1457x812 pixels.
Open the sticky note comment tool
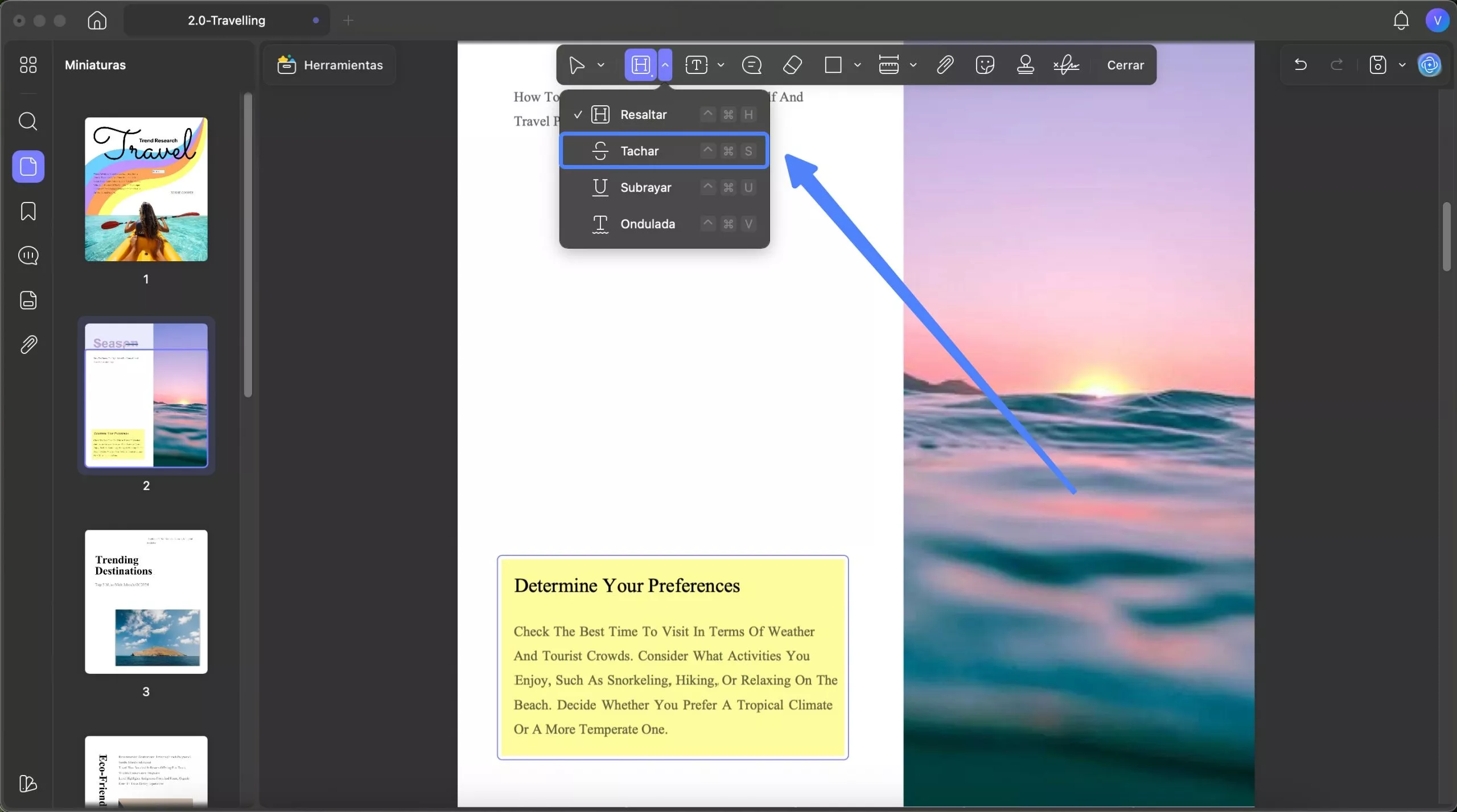coord(752,65)
